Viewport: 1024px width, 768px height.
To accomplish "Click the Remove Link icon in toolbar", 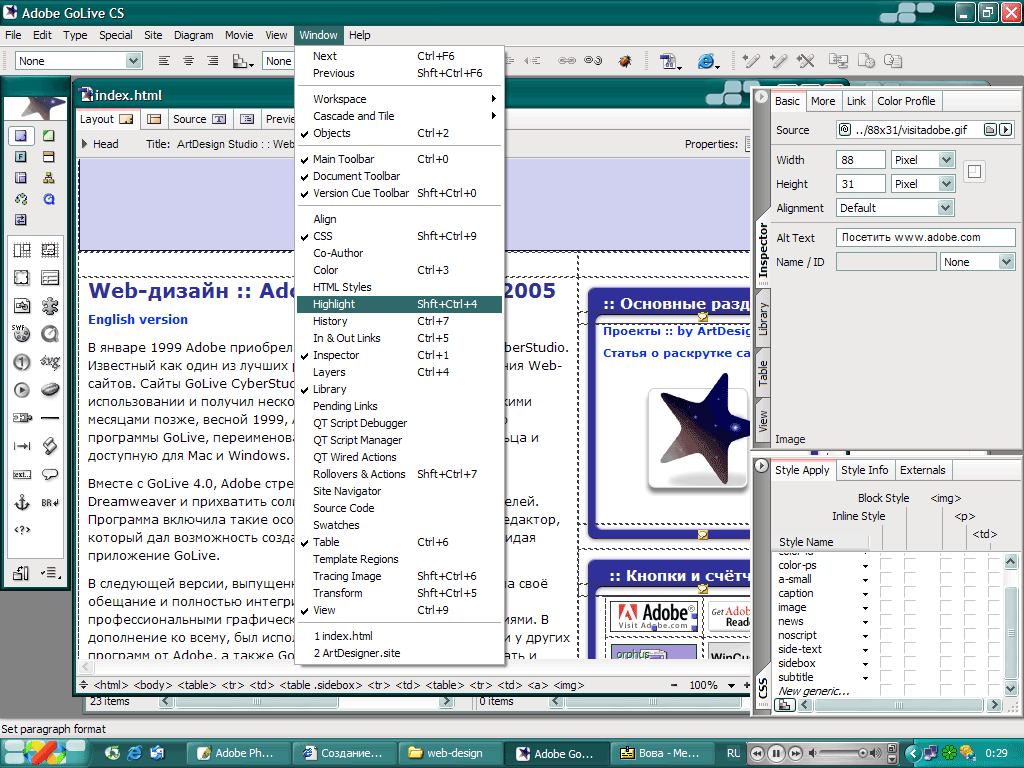I will [593, 61].
